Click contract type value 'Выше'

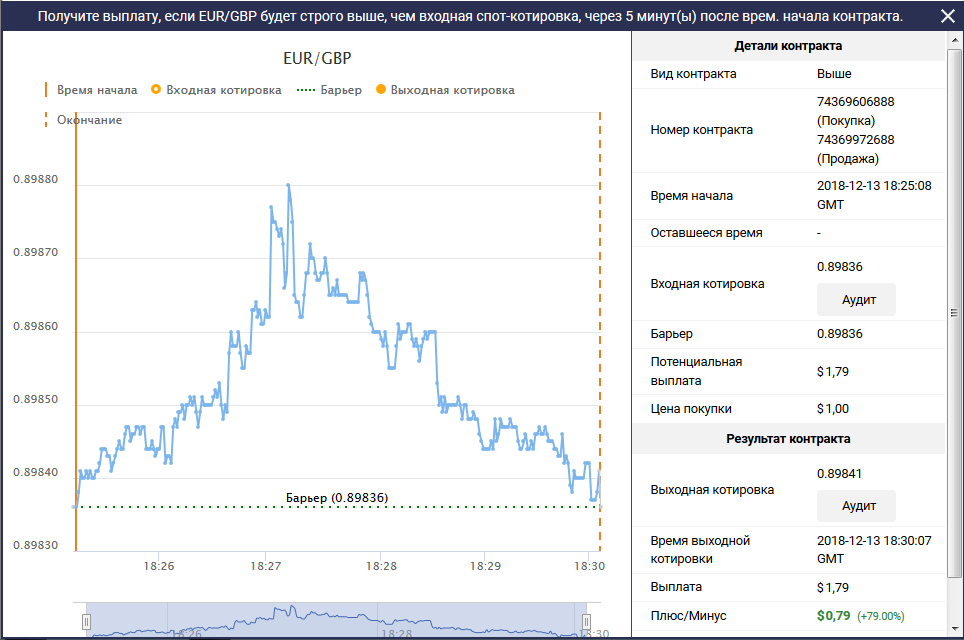(x=834, y=74)
